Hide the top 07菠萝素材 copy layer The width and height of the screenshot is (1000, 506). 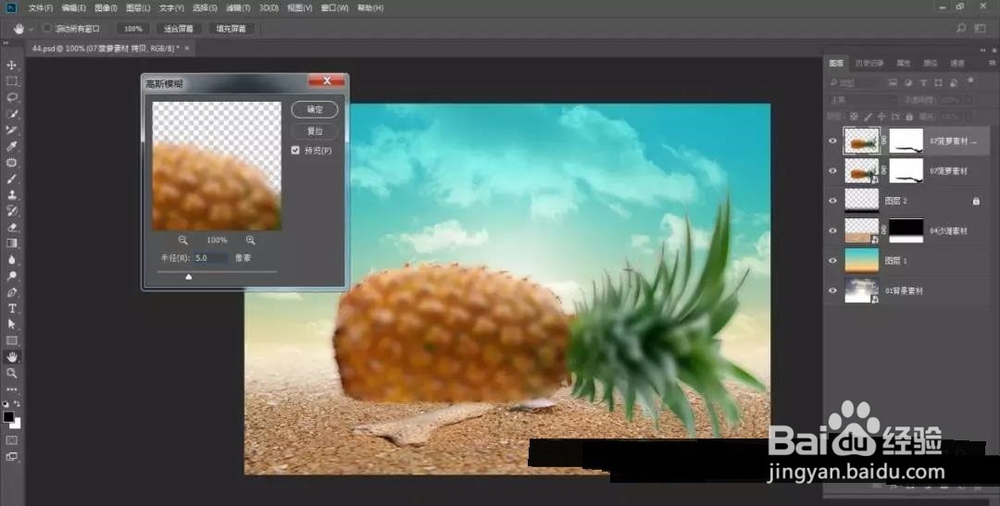(x=832, y=141)
